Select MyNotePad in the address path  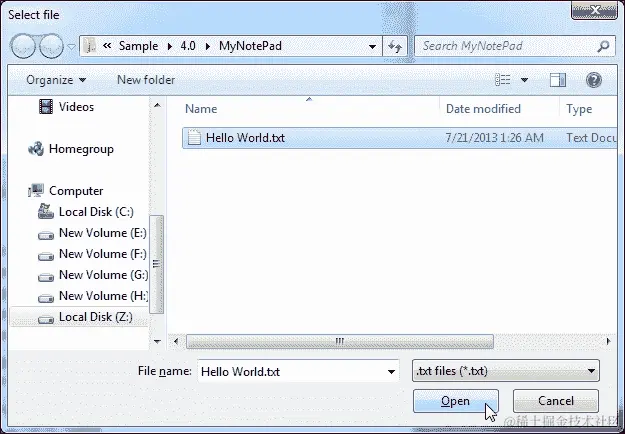pyautogui.click(x=250, y=46)
